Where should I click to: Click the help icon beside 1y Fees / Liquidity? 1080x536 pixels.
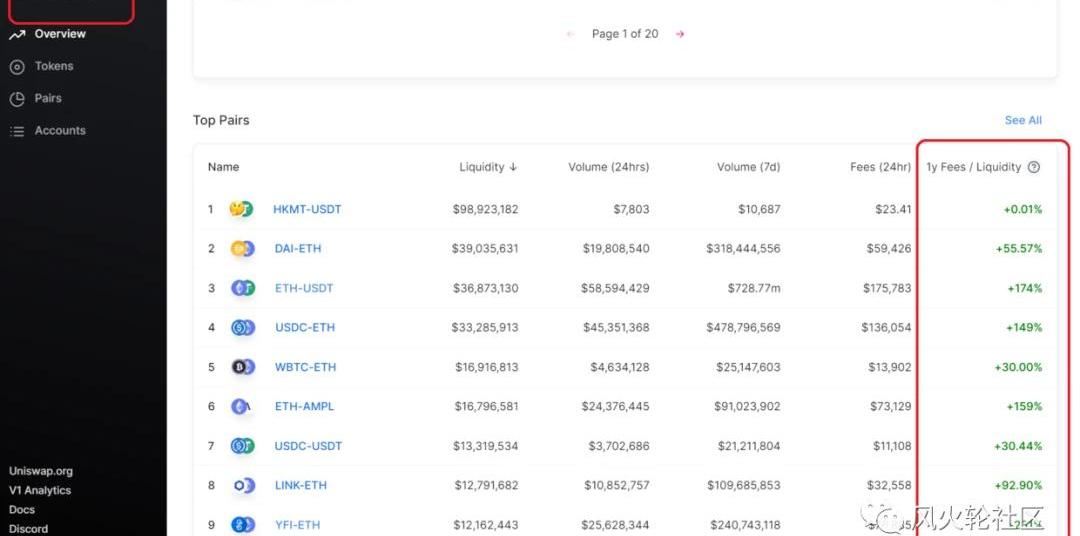[x=1034, y=167]
